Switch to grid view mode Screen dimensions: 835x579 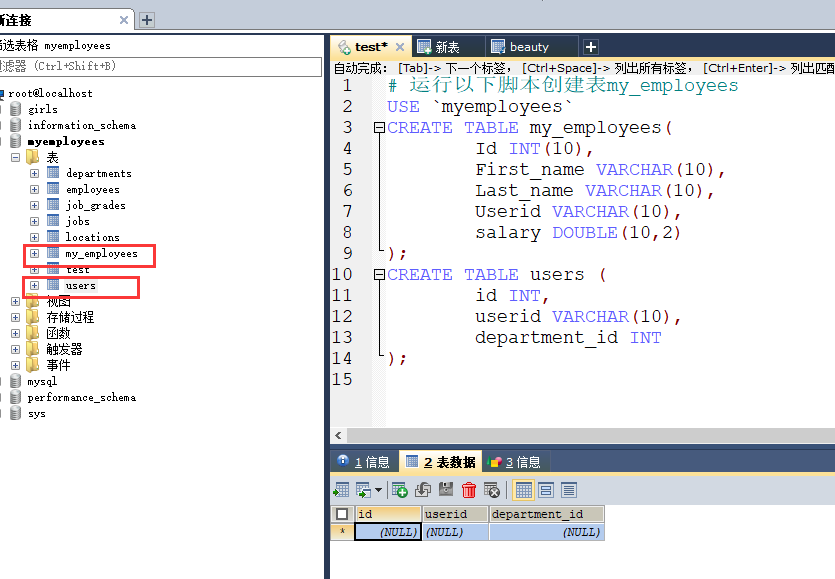pos(523,490)
